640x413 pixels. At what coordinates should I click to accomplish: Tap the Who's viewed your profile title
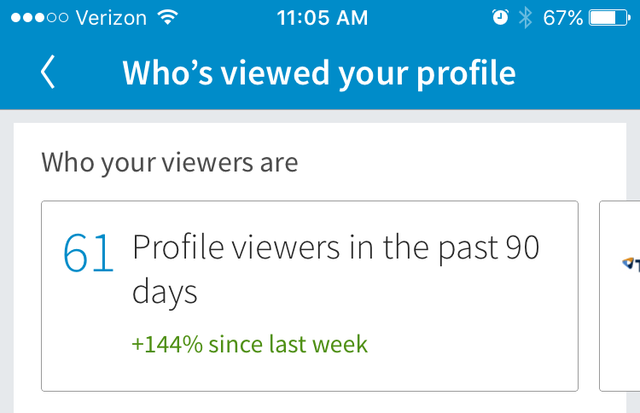(319, 73)
